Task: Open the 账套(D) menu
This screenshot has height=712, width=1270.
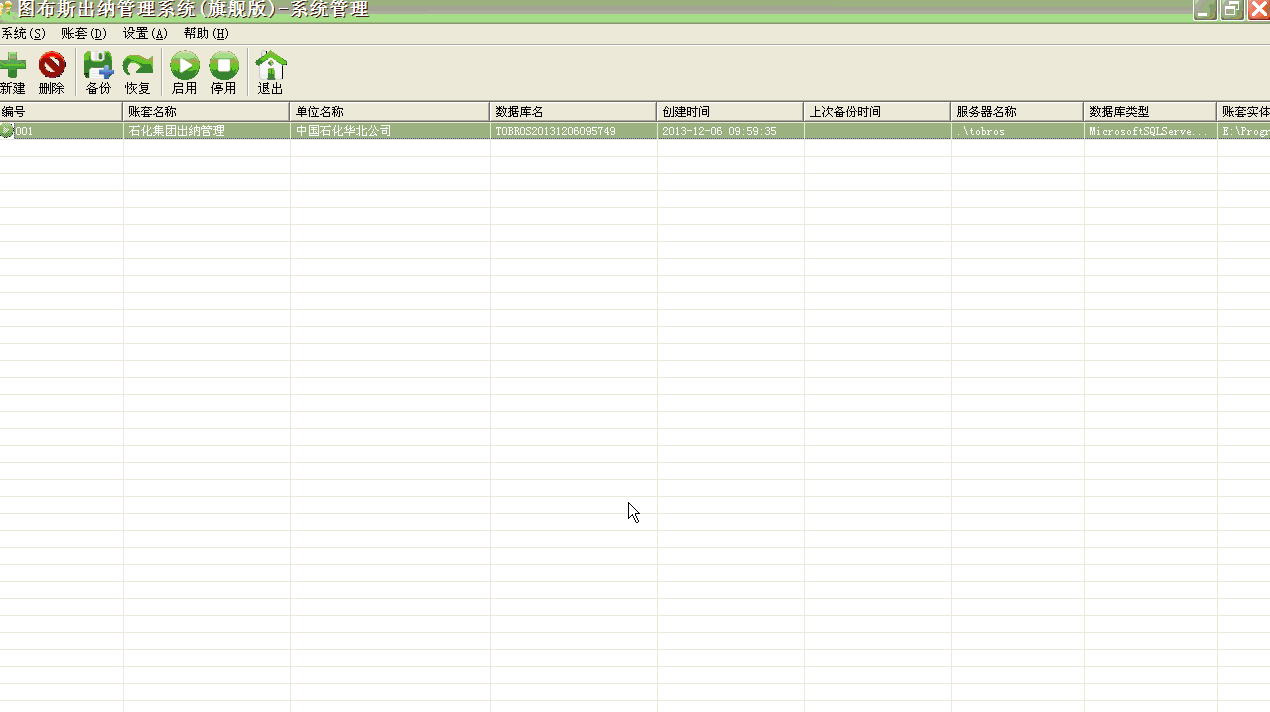Action: [x=83, y=34]
